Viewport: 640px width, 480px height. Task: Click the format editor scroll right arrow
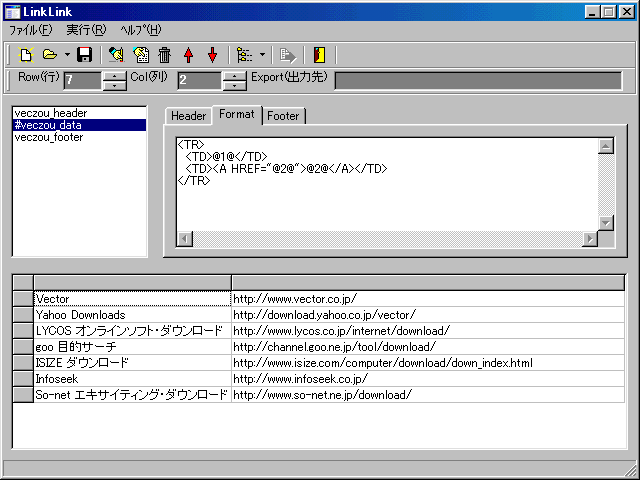tap(589, 239)
